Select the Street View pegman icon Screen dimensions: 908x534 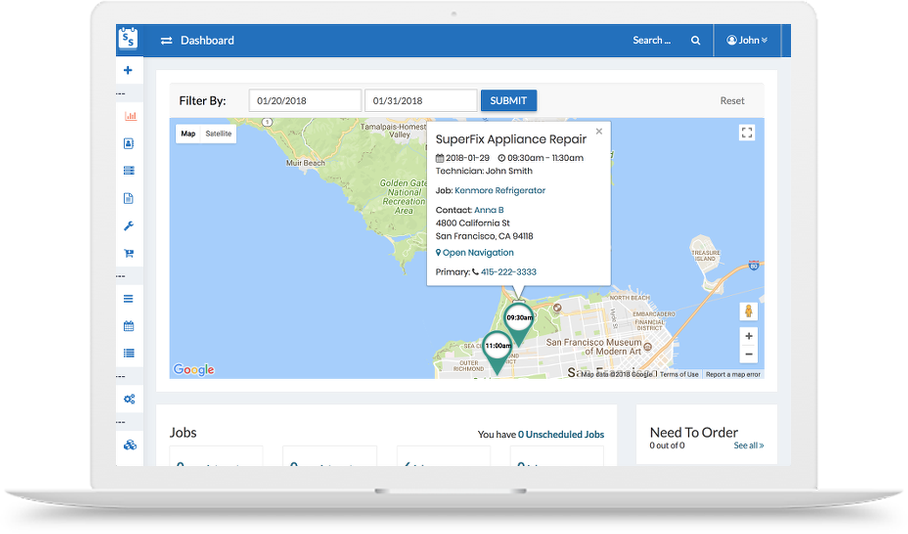coord(748,311)
